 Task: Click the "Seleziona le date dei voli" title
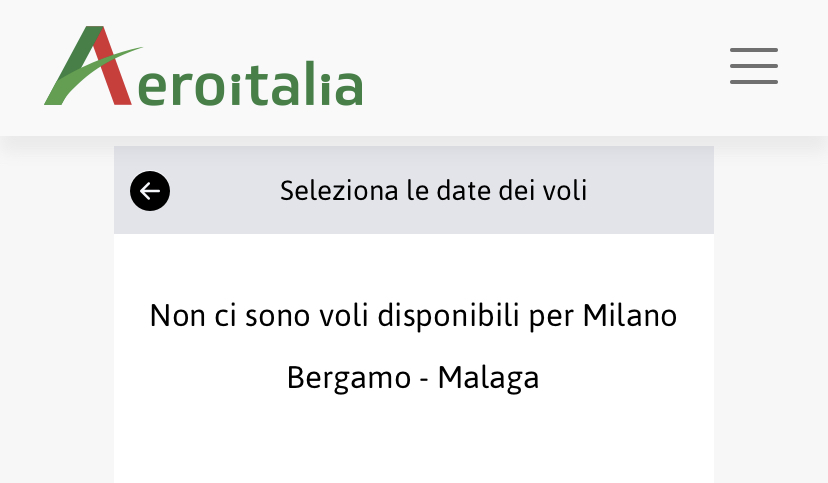(433, 190)
